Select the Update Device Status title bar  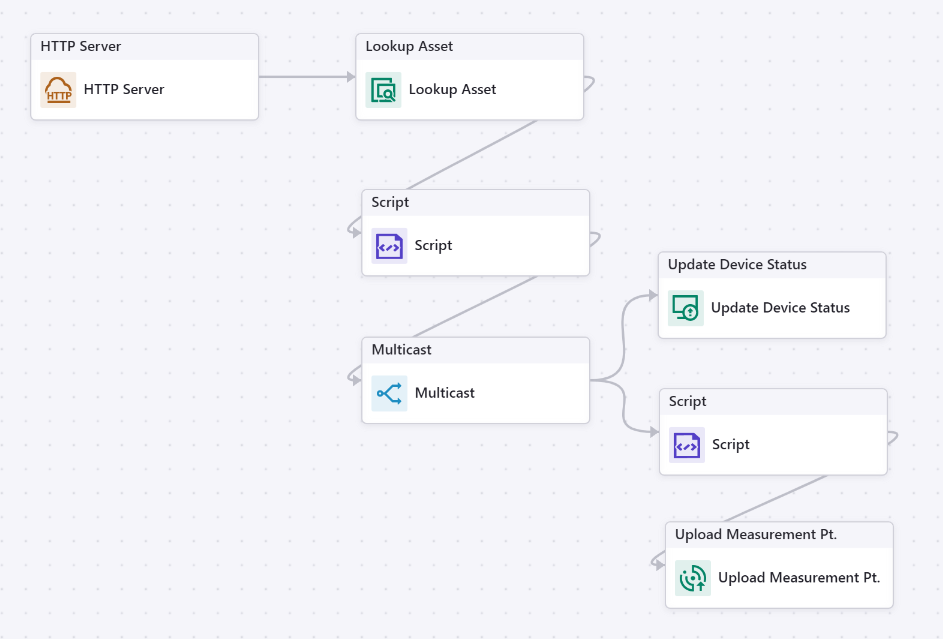pyautogui.click(x=772, y=265)
